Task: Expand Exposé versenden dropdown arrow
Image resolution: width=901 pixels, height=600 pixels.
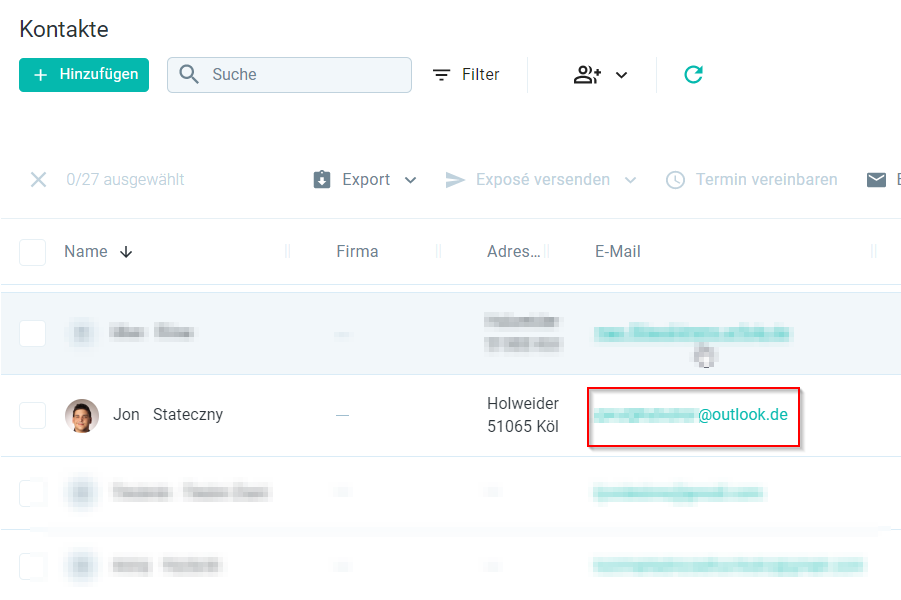Action: tap(630, 180)
